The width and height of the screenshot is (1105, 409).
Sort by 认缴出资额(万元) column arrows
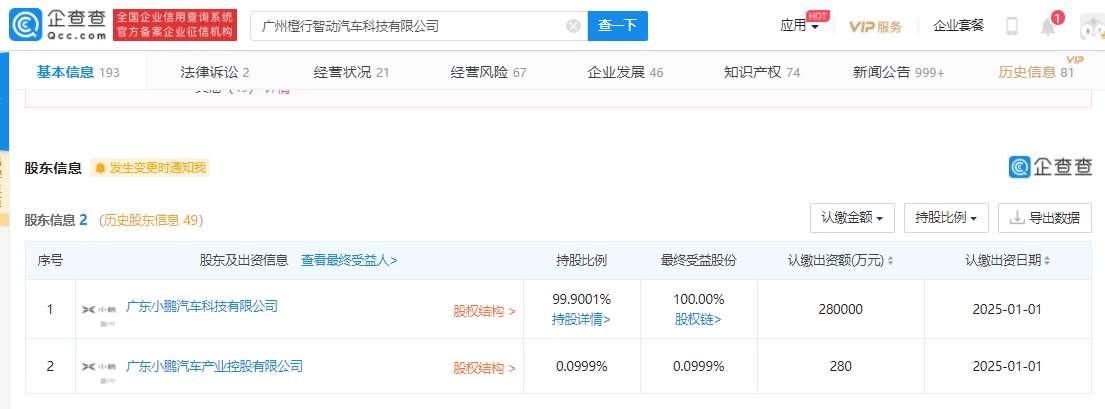pos(890,261)
